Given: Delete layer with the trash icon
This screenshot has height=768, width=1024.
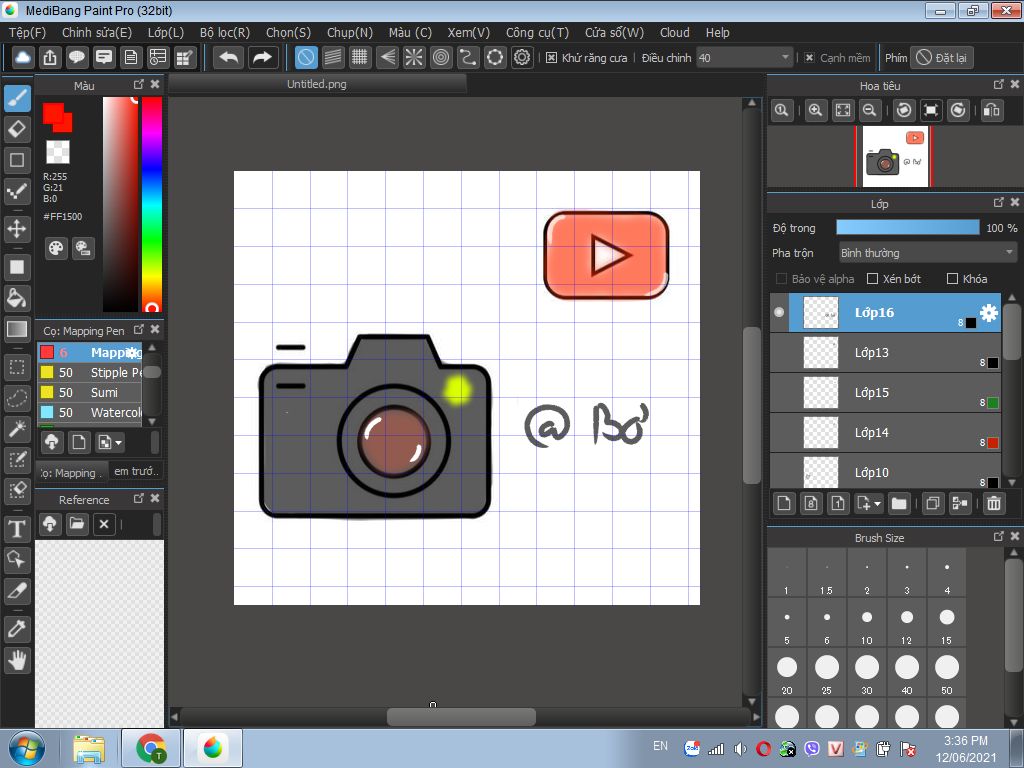Looking at the screenshot, I should click(993, 504).
